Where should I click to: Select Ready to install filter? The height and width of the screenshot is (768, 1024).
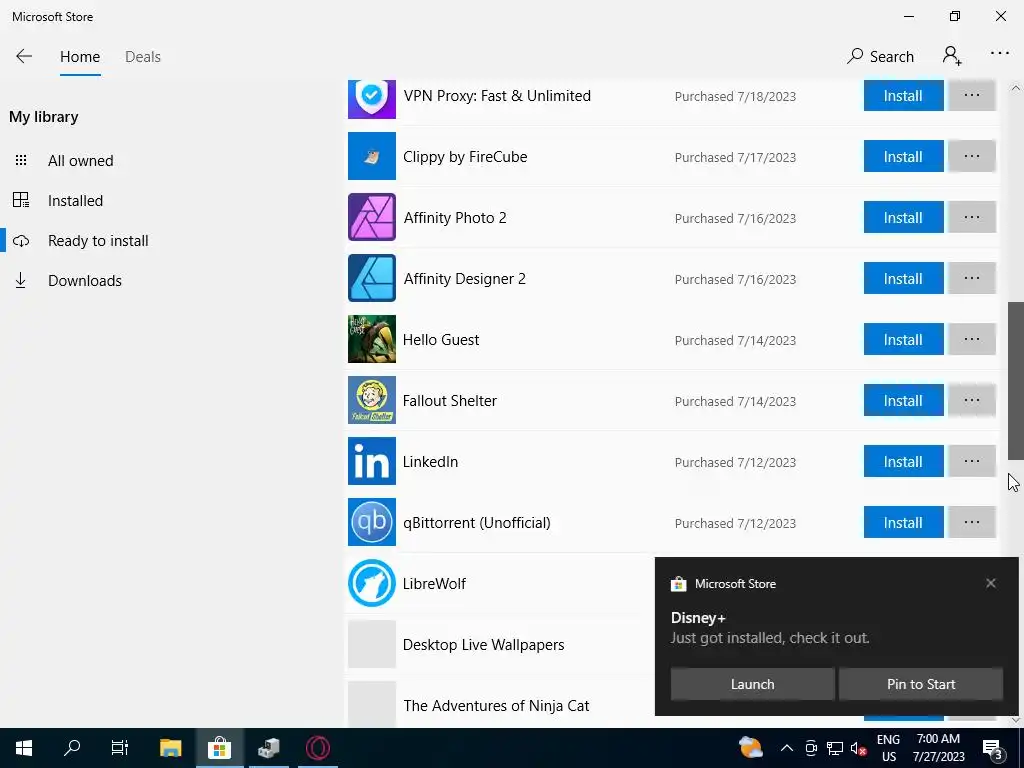(x=98, y=240)
